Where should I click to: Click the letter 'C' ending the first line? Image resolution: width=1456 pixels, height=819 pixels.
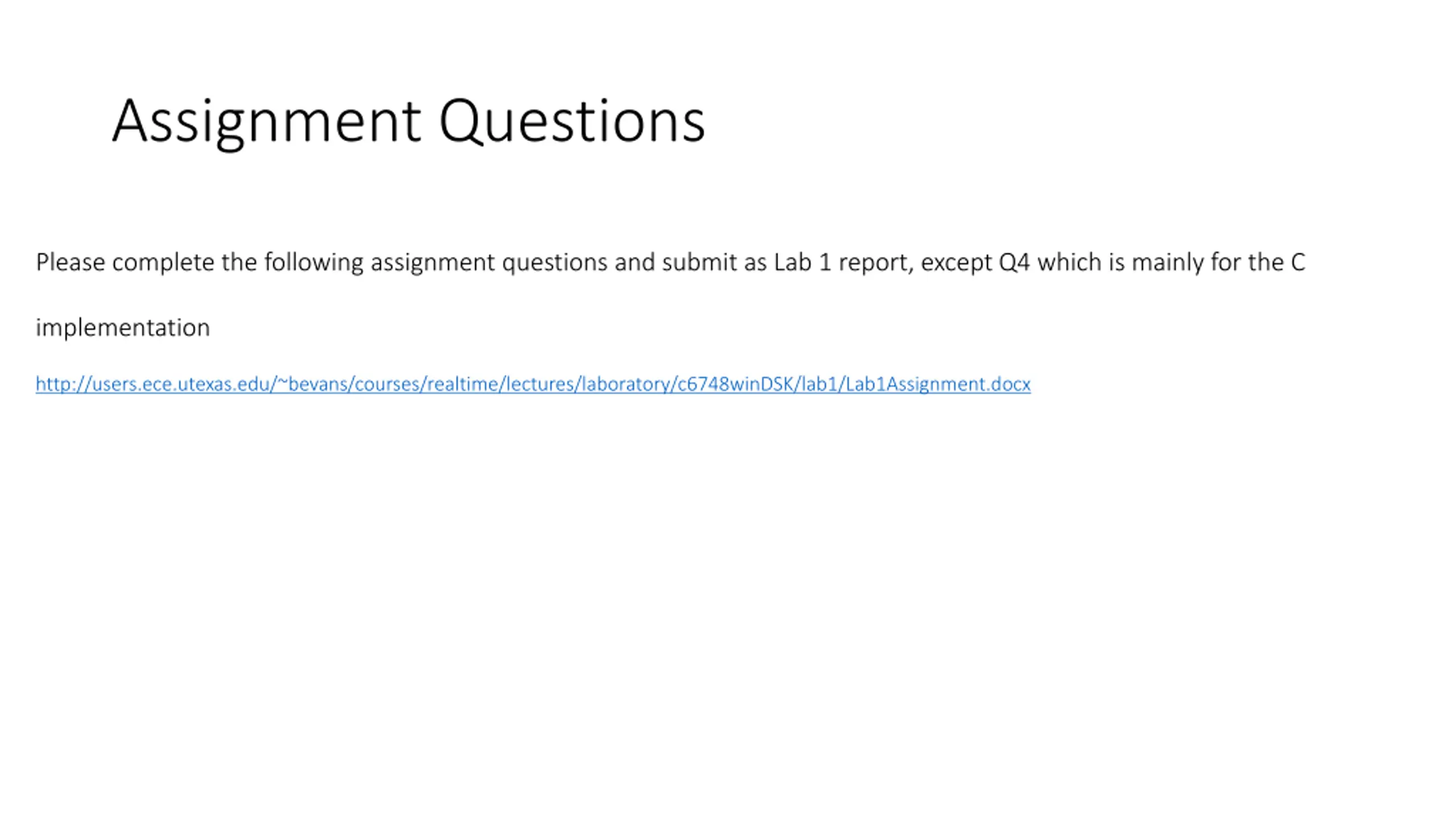pos(1298,263)
